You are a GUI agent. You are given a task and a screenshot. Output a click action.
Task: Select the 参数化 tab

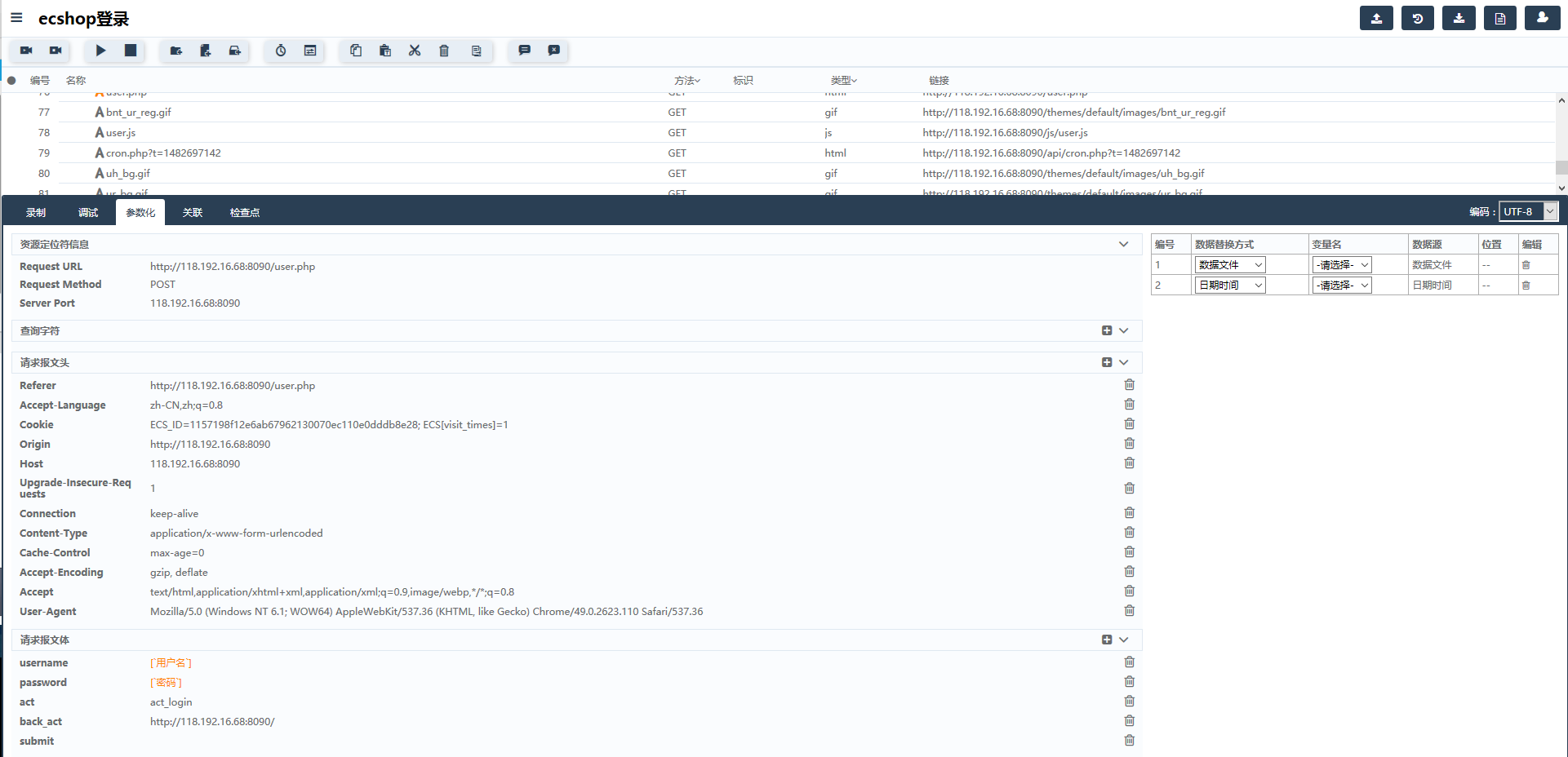pos(140,212)
